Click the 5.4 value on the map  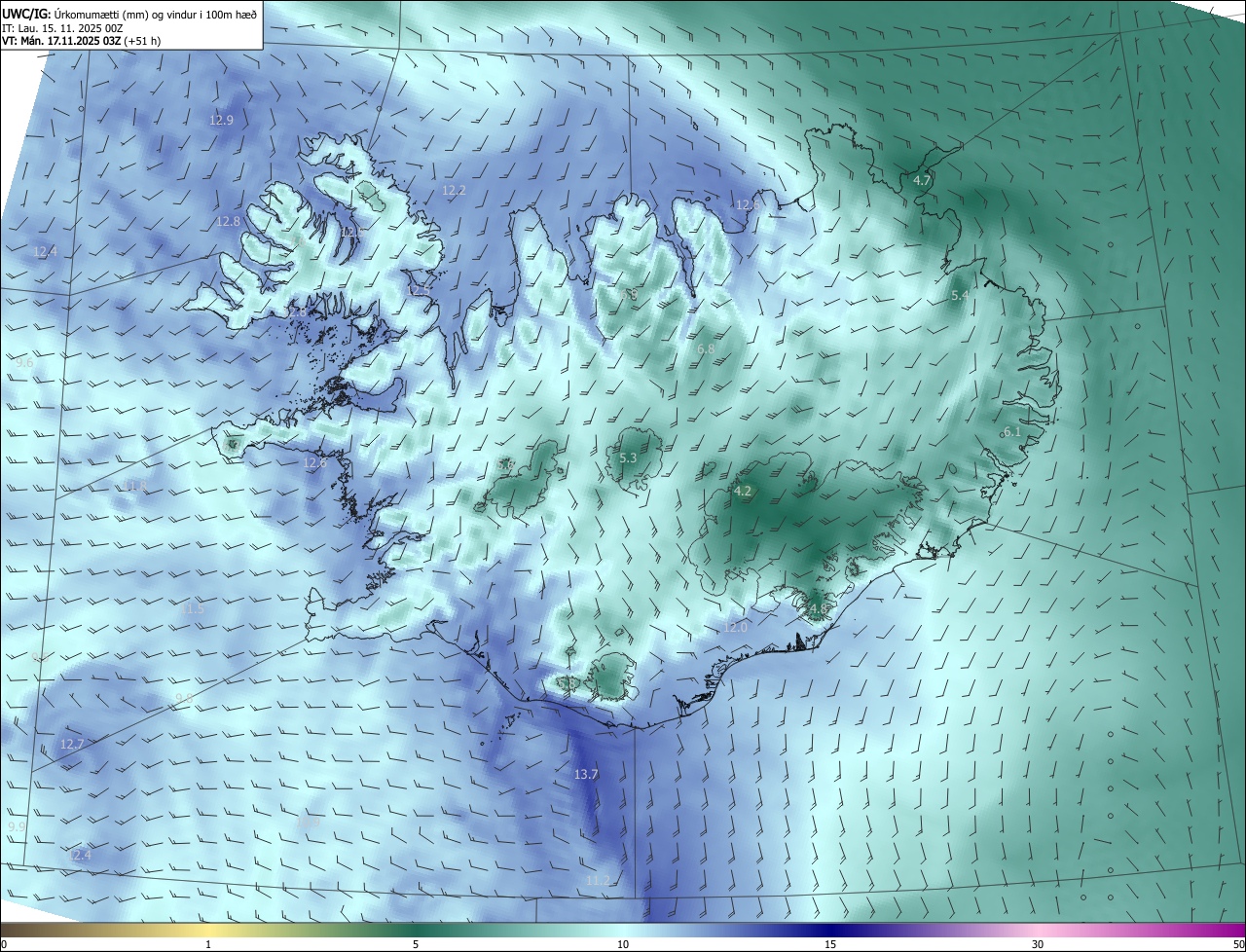pyautogui.click(x=960, y=295)
